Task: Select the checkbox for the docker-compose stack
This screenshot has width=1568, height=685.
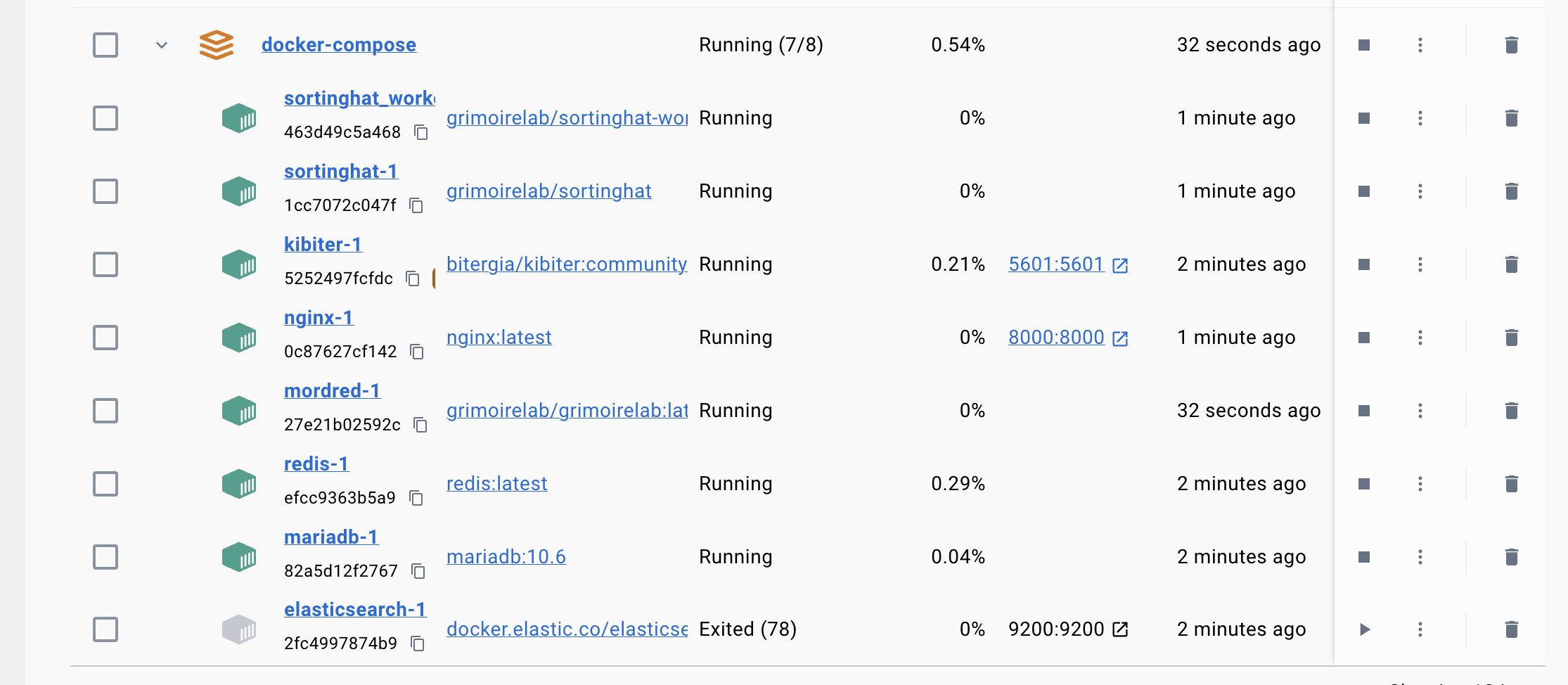Action: point(105,44)
